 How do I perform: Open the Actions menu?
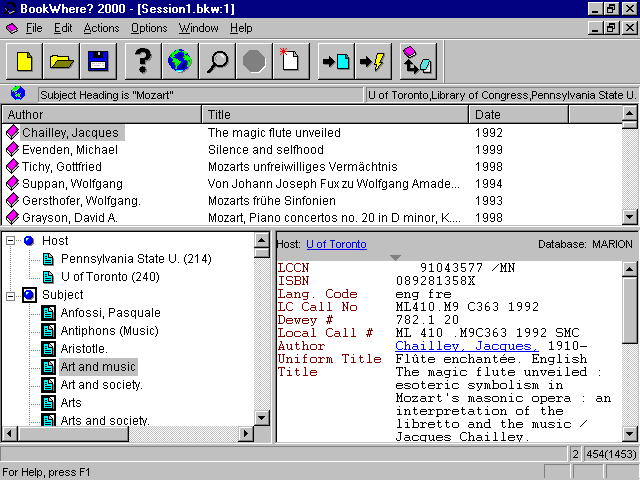pos(101,28)
